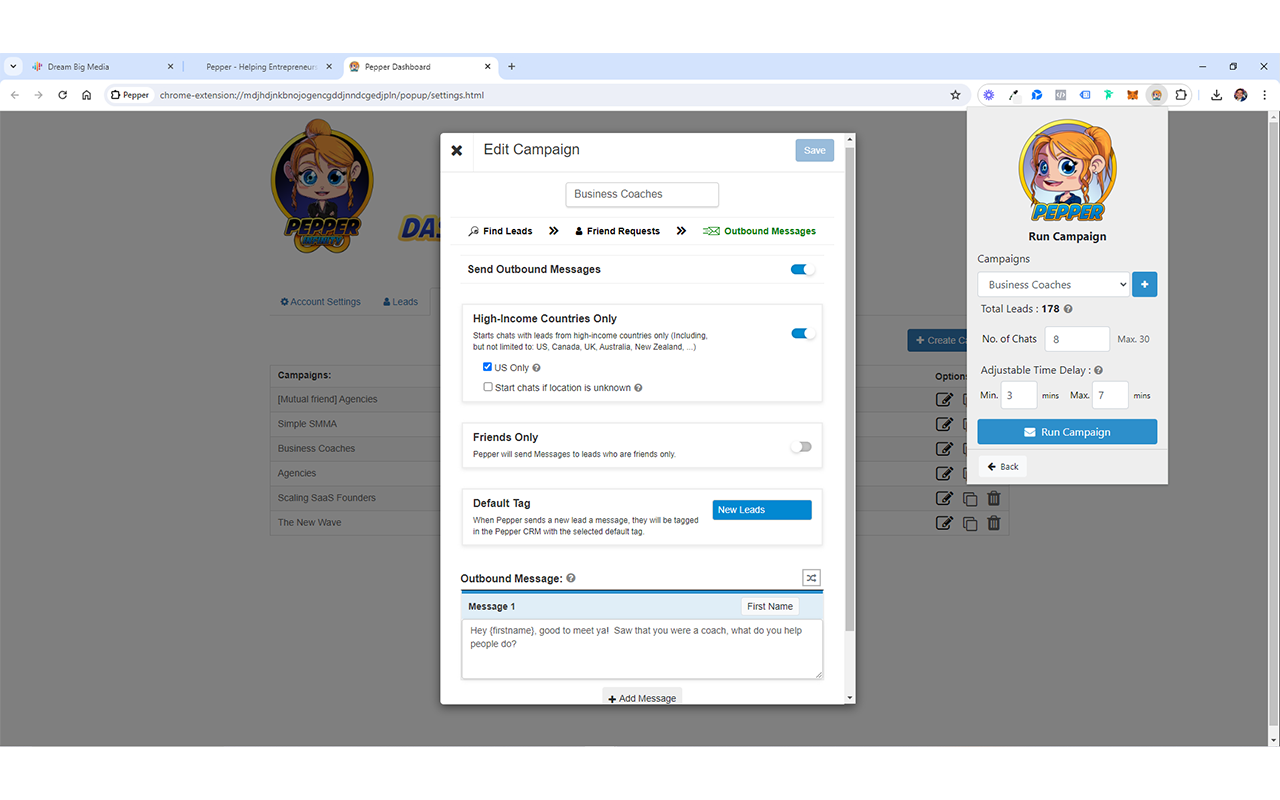Image resolution: width=1280 pixels, height=800 pixels.
Task: Click "Simple SMMA" in the campaigns table
Action: tap(306, 424)
